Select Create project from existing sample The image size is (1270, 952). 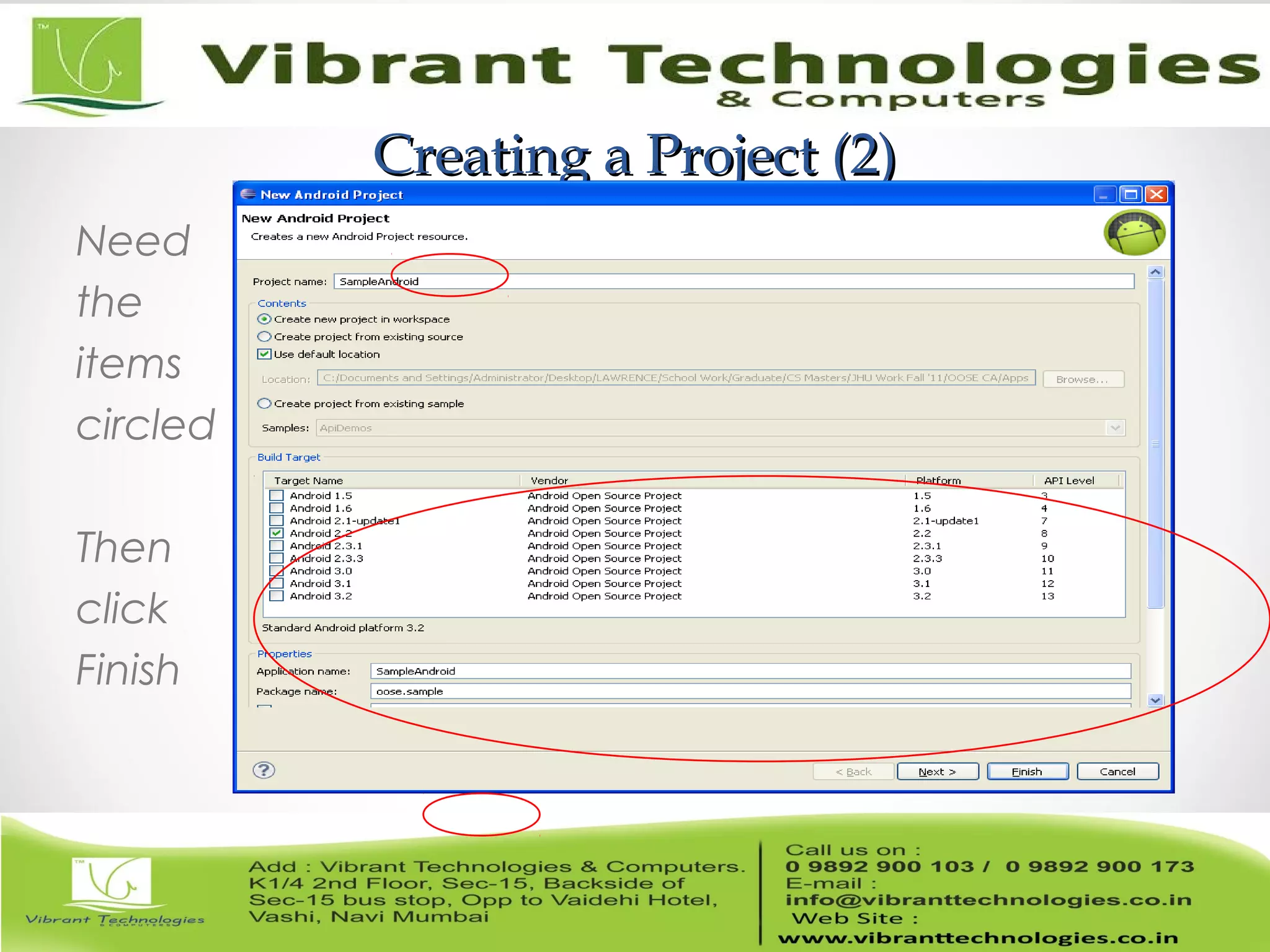(x=265, y=403)
